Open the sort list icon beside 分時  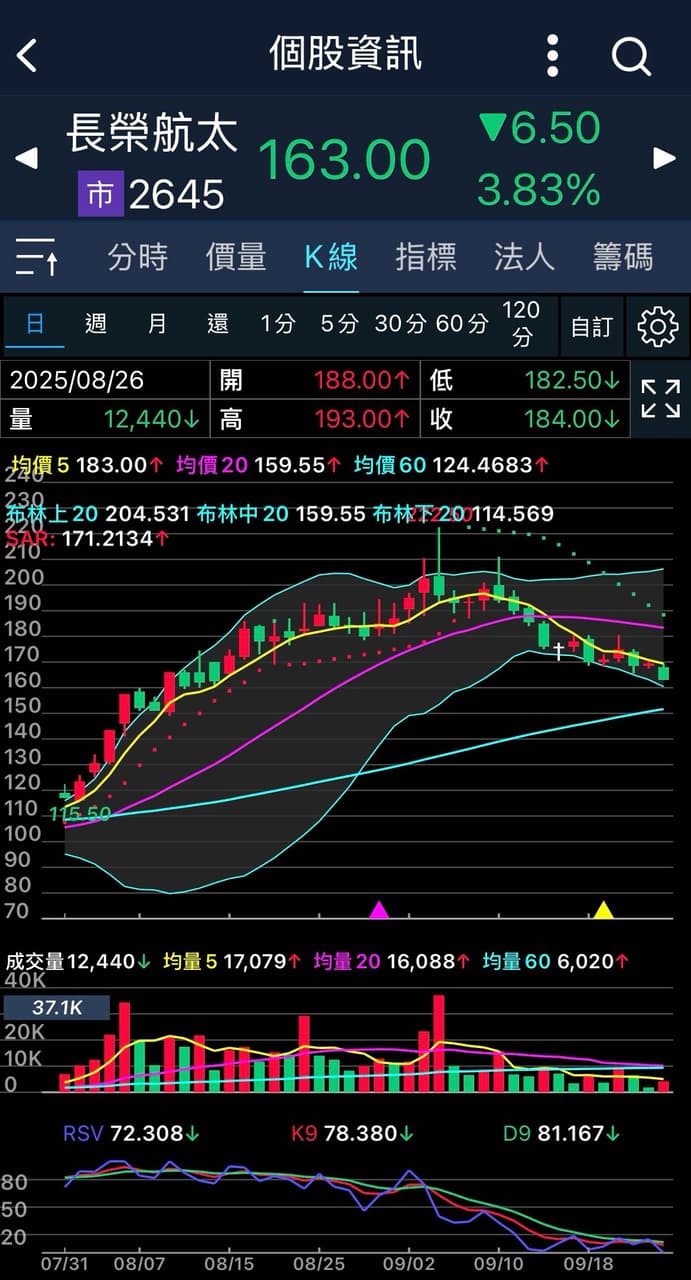(38, 258)
